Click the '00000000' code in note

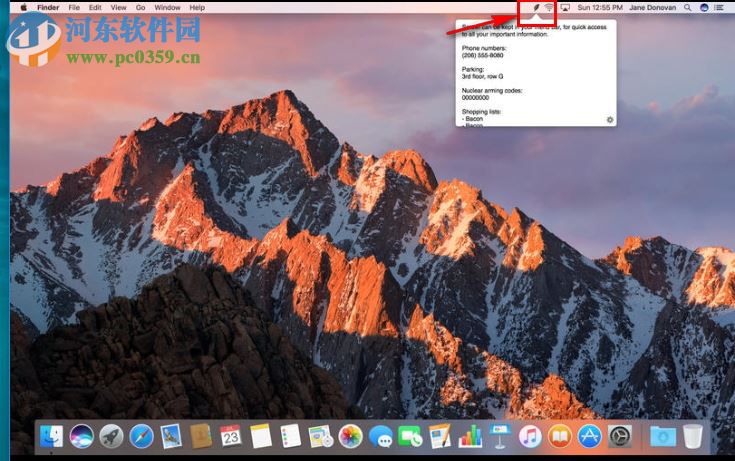tap(475, 98)
